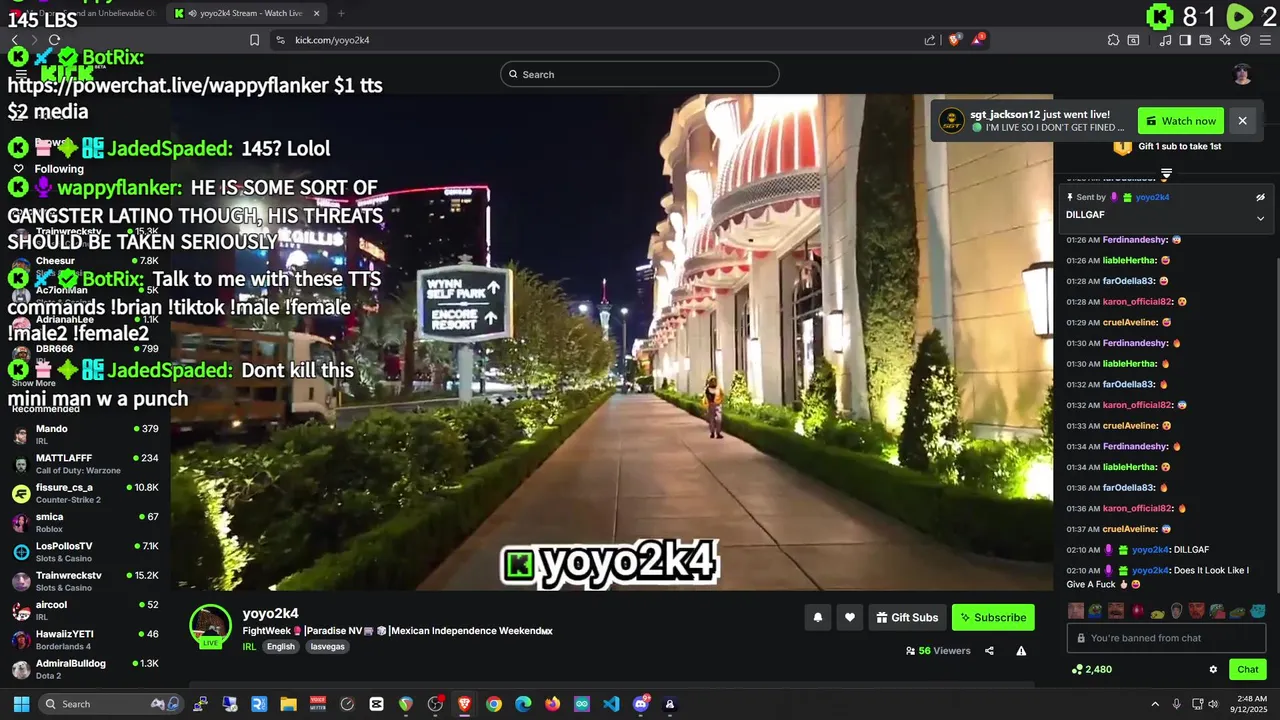Follow channel with the heart icon
The height and width of the screenshot is (720, 1280).
click(x=849, y=617)
